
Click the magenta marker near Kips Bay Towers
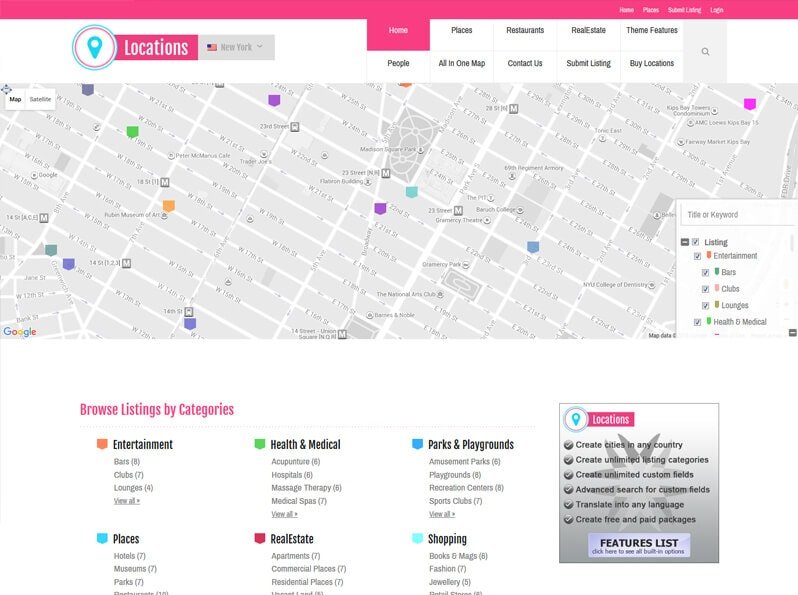pyautogui.click(x=750, y=104)
